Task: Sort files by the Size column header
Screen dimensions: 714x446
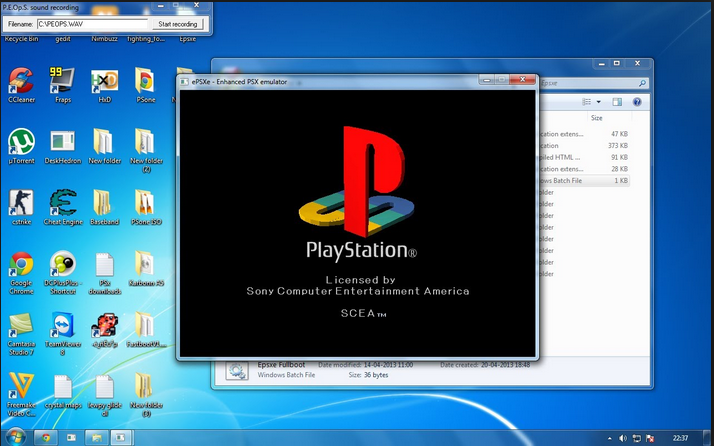Action: 597,118
